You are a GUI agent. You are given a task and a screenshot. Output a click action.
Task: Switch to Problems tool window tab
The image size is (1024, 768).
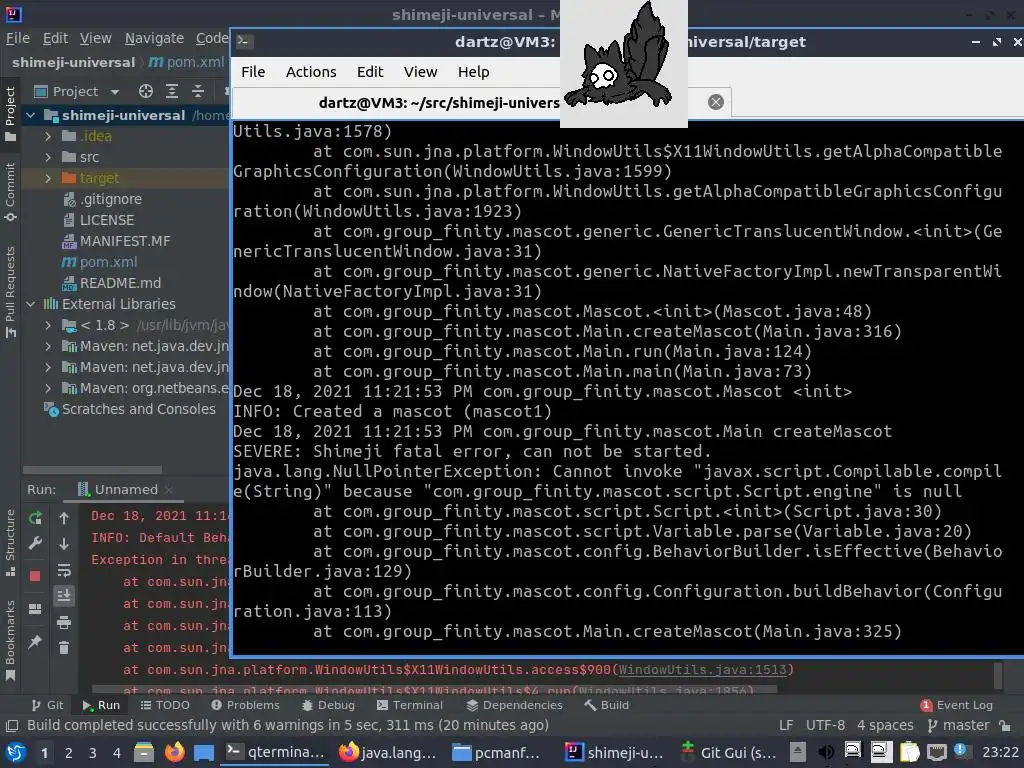pos(246,705)
